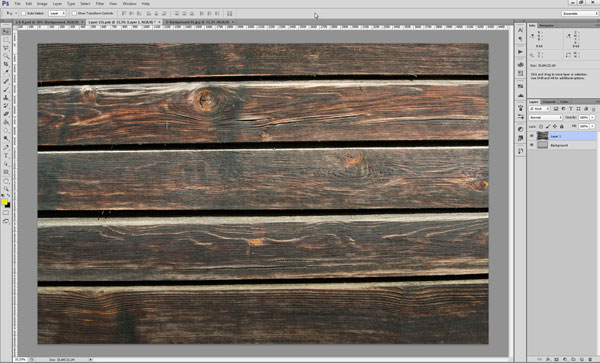Select the Eraser tool
Viewport: 600px width, 363px height.
click(6, 114)
